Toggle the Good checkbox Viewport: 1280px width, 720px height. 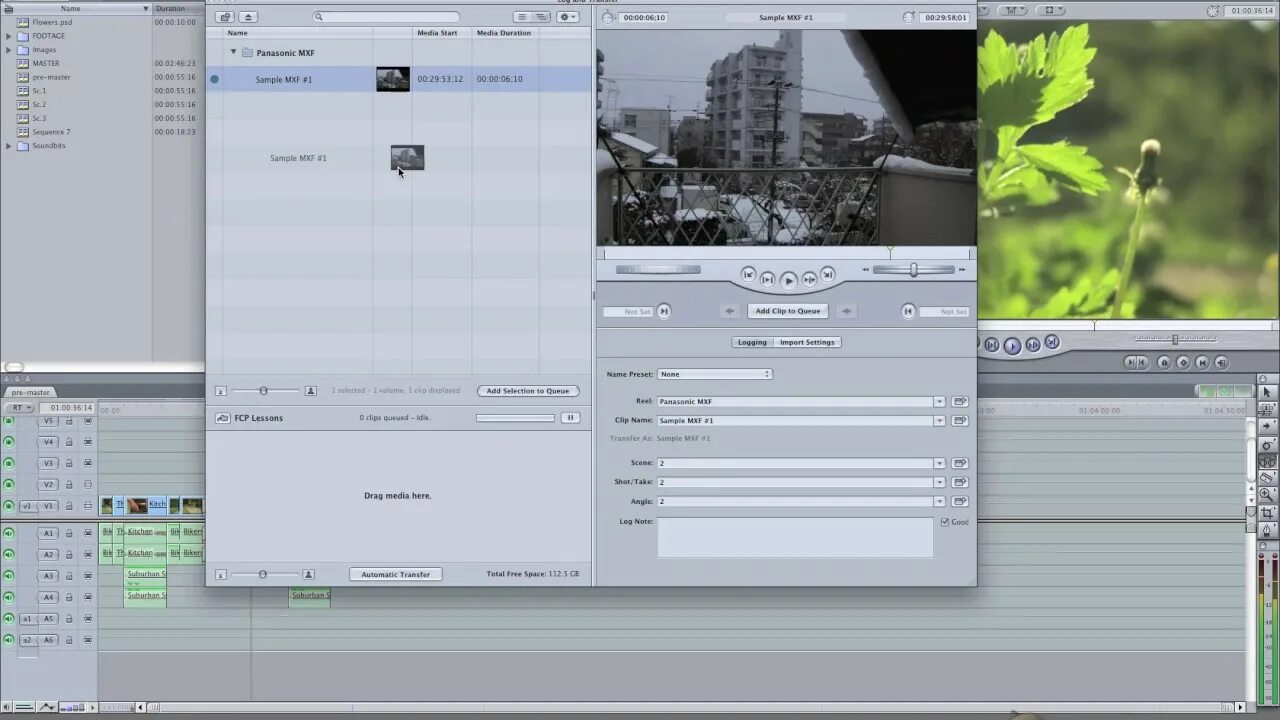pyautogui.click(x=945, y=521)
